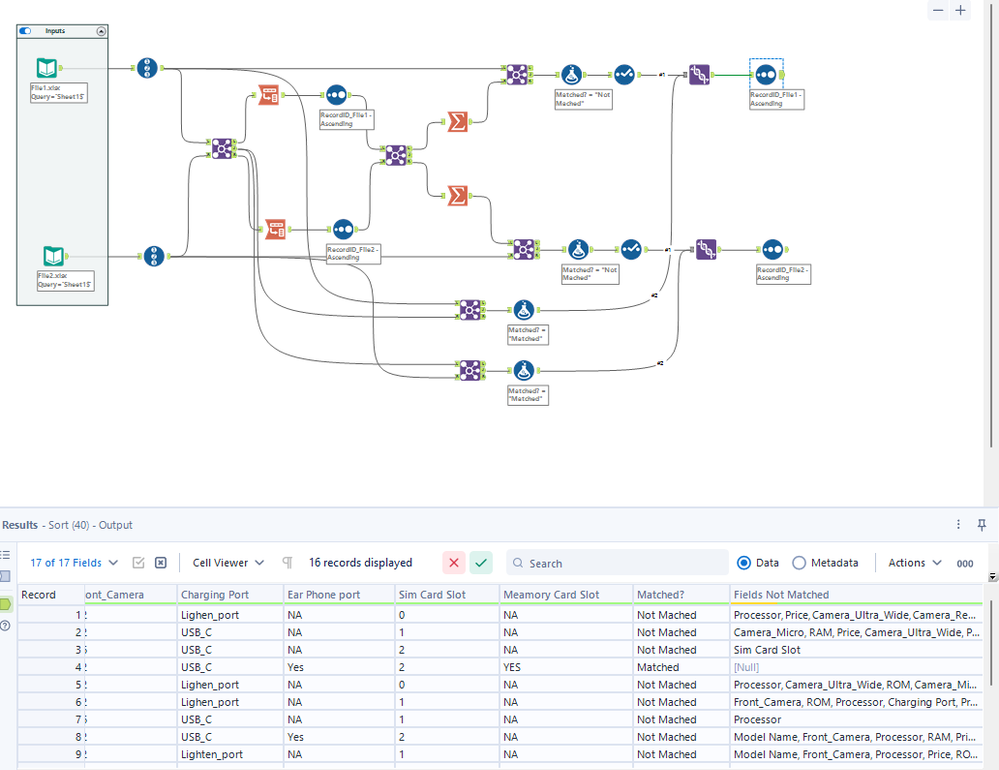The height and width of the screenshot is (770, 999).
Task: Open the '17 of 17 Fields' dropdown
Action: [x=74, y=563]
